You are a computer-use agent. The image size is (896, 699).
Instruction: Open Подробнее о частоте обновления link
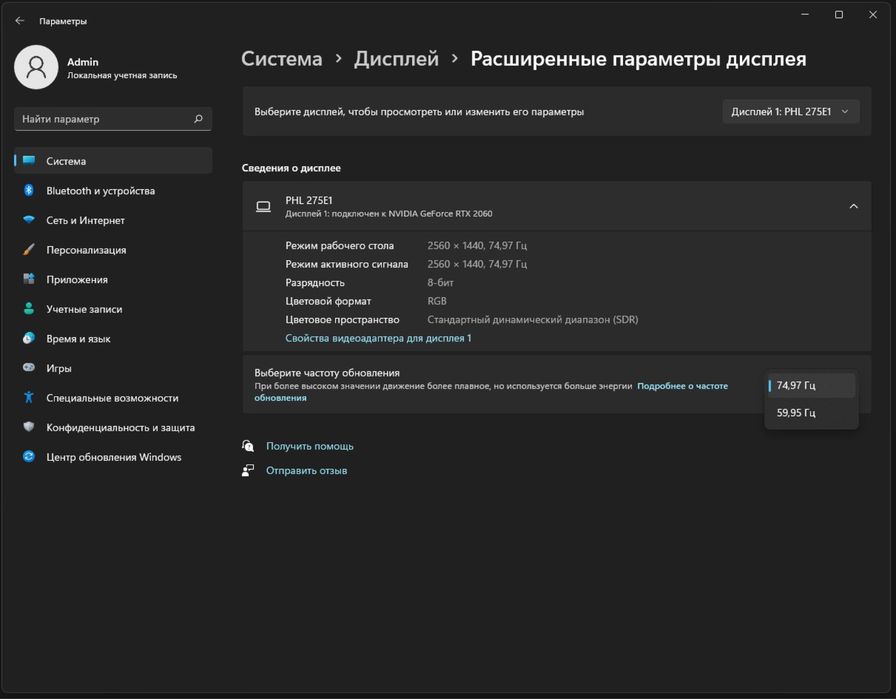(682, 386)
